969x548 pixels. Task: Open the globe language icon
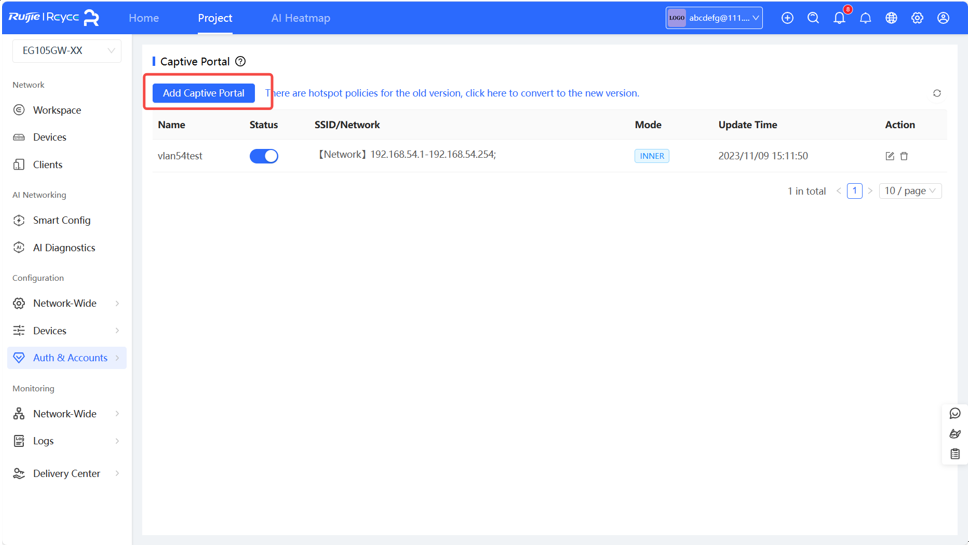click(891, 18)
